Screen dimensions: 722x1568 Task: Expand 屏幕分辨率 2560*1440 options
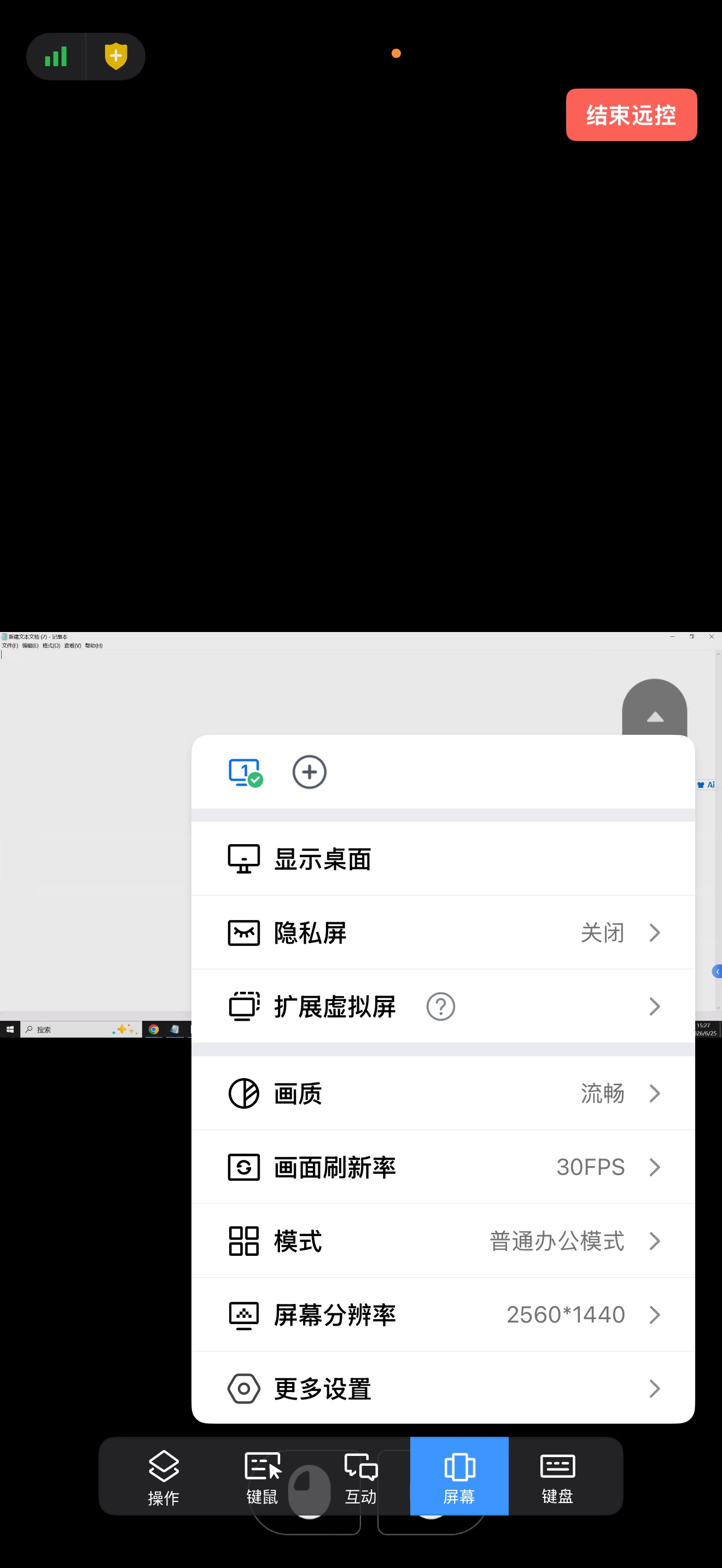pos(443,1315)
